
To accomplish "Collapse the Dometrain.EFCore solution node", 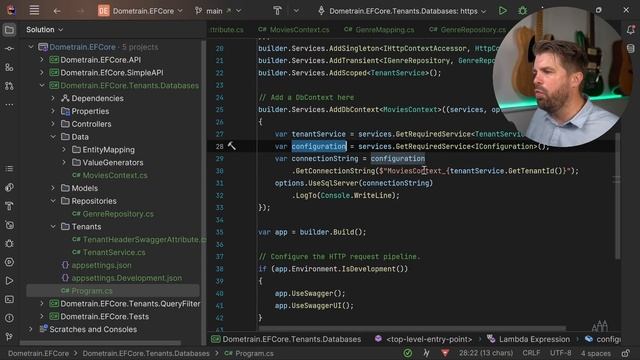I will pyautogui.click(x=31, y=47).
